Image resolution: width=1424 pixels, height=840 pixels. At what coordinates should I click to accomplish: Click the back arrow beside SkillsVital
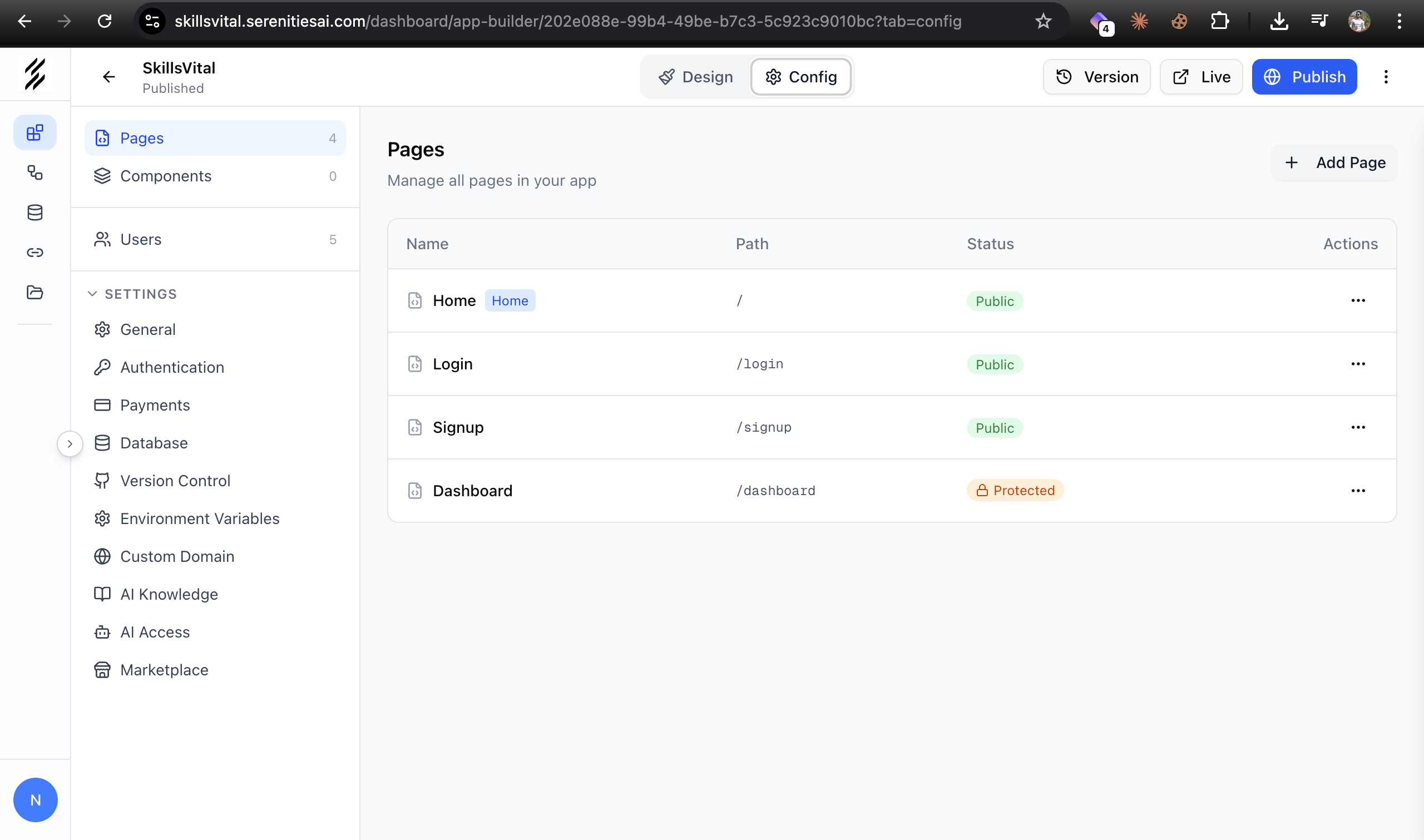[108, 77]
